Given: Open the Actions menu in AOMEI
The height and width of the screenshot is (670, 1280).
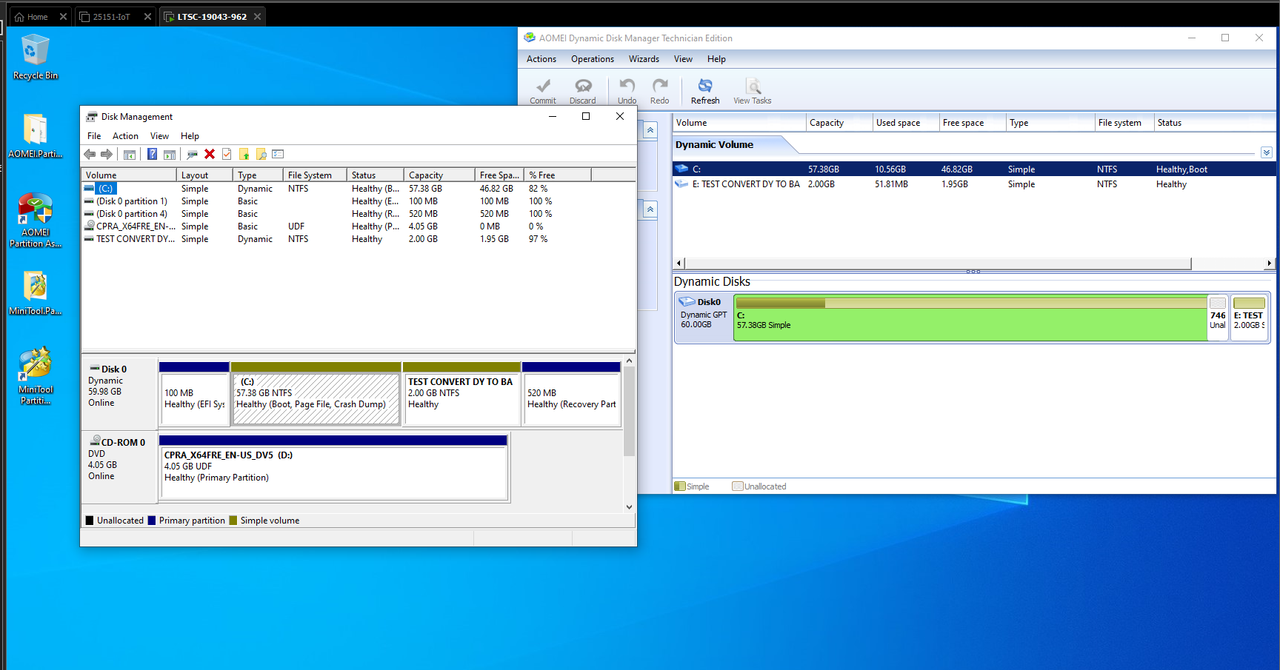Looking at the screenshot, I should coord(542,59).
